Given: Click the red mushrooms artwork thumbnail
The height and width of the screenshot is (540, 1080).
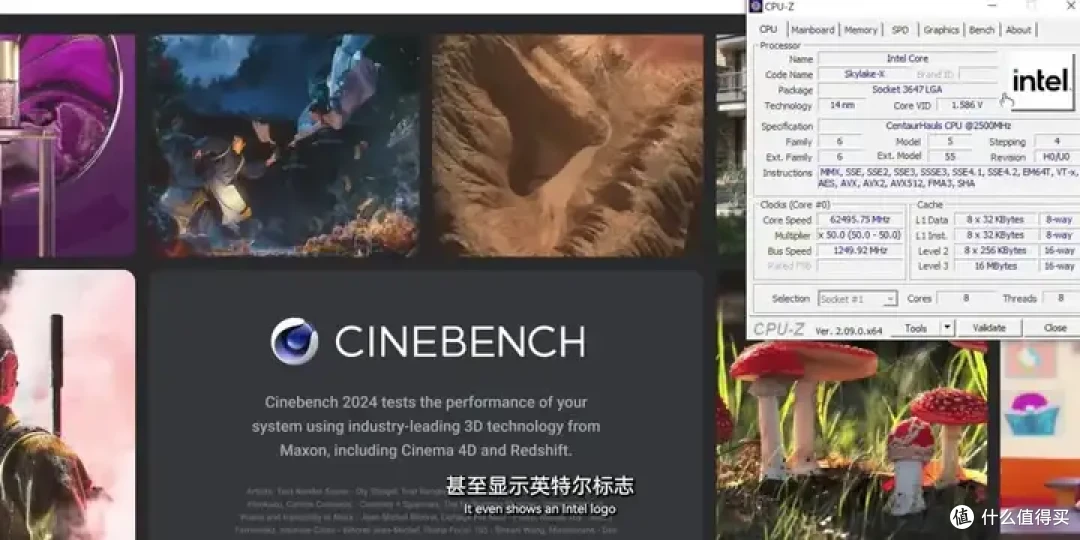Looking at the screenshot, I should (x=852, y=441).
